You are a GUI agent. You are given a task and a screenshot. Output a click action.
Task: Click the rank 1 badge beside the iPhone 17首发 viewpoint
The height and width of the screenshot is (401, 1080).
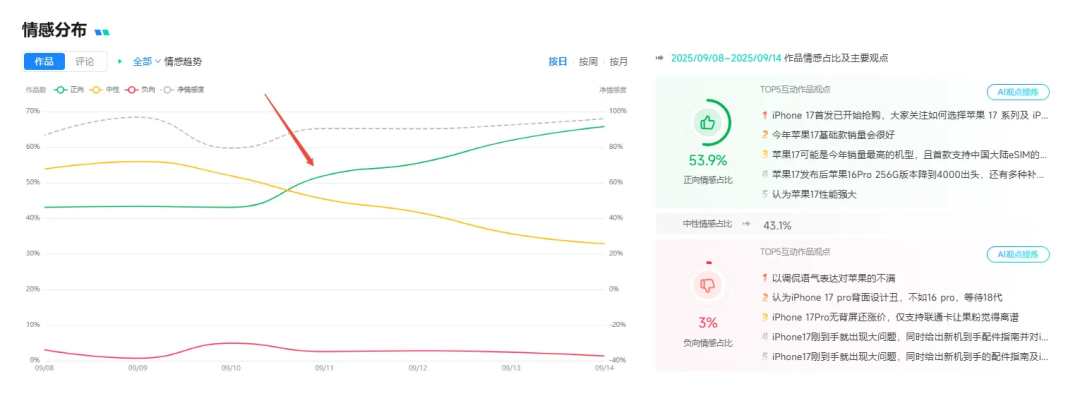coord(764,116)
